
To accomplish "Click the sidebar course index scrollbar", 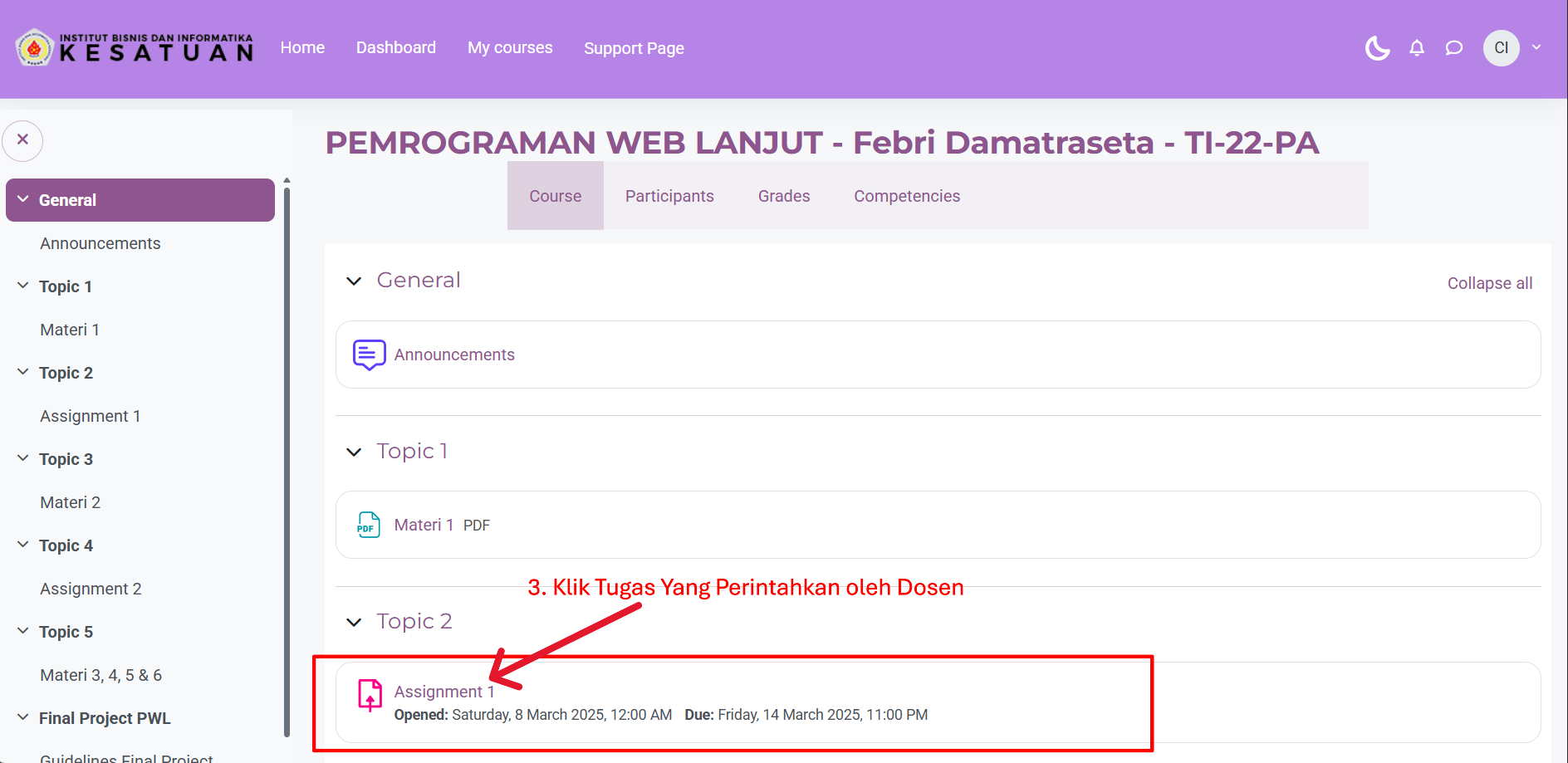I will [287, 457].
